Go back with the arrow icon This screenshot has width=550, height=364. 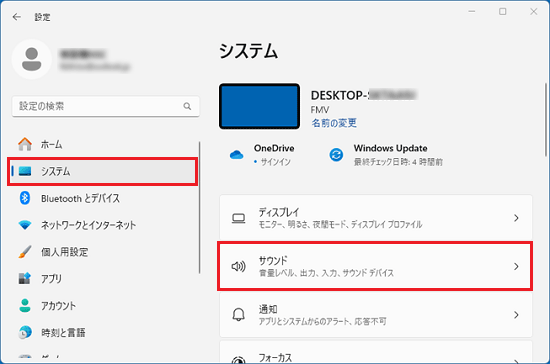[16, 17]
